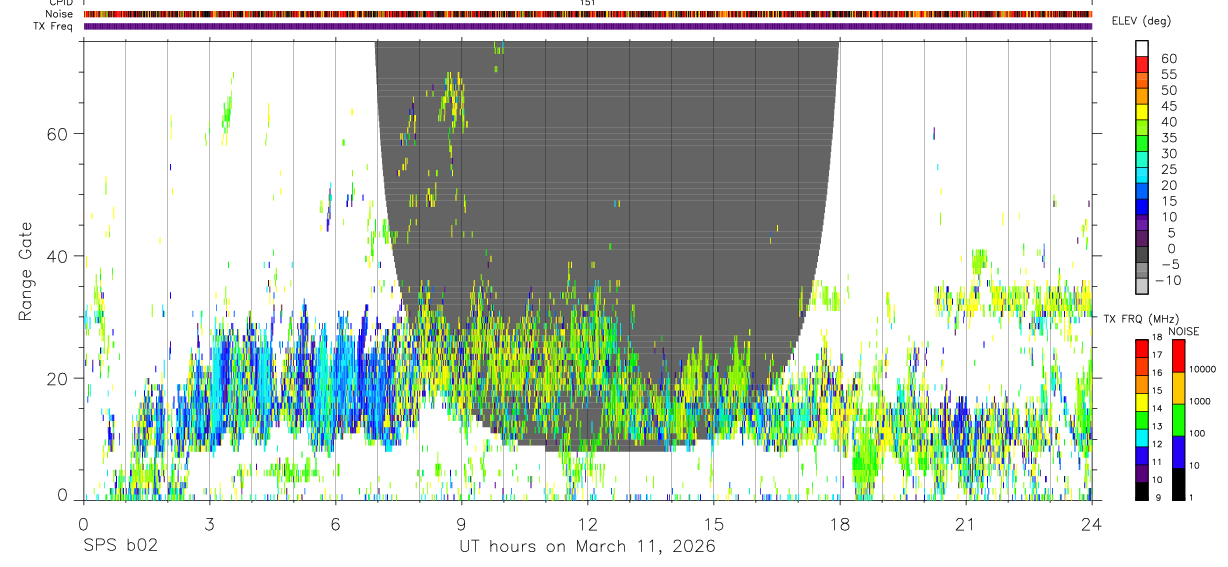
Task: Click the 'SPS b02' label
Action: click(120, 547)
